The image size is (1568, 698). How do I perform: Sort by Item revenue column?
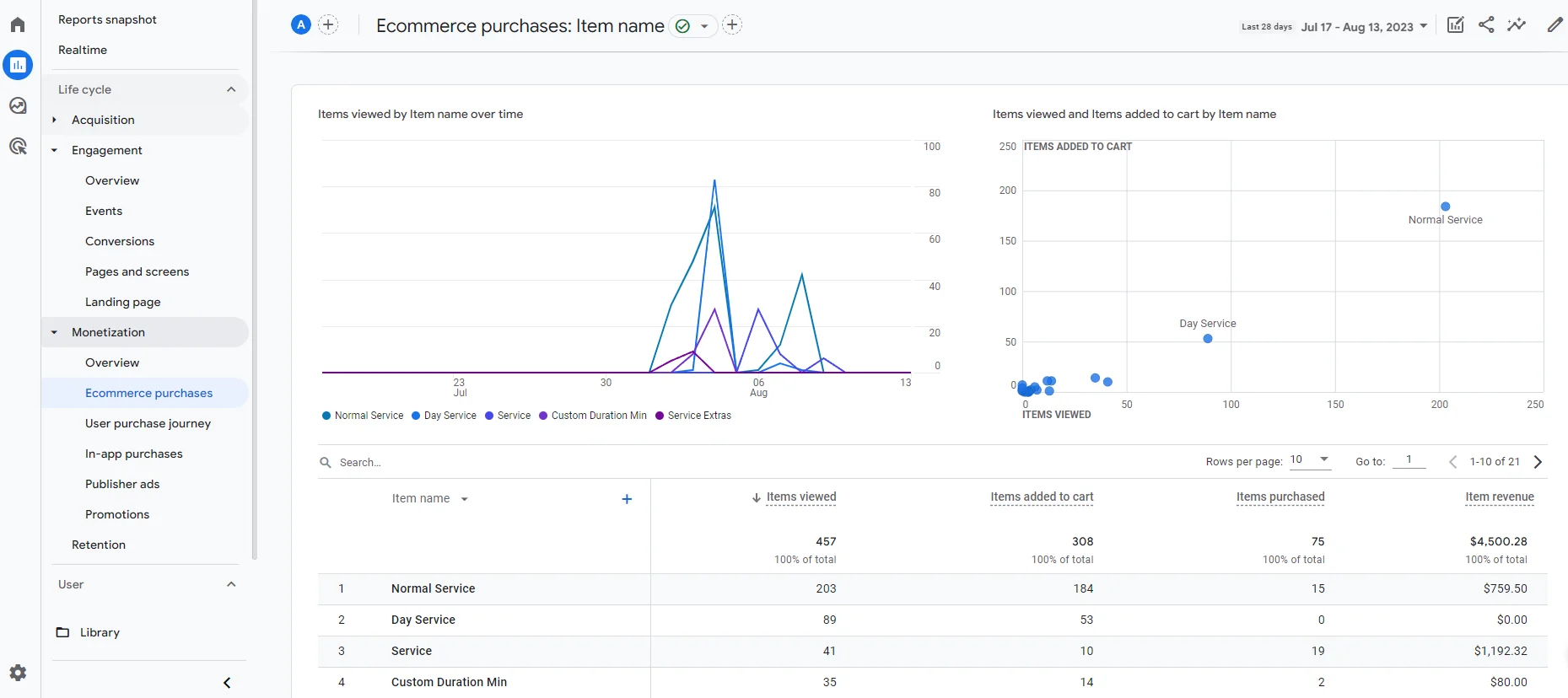click(1499, 497)
